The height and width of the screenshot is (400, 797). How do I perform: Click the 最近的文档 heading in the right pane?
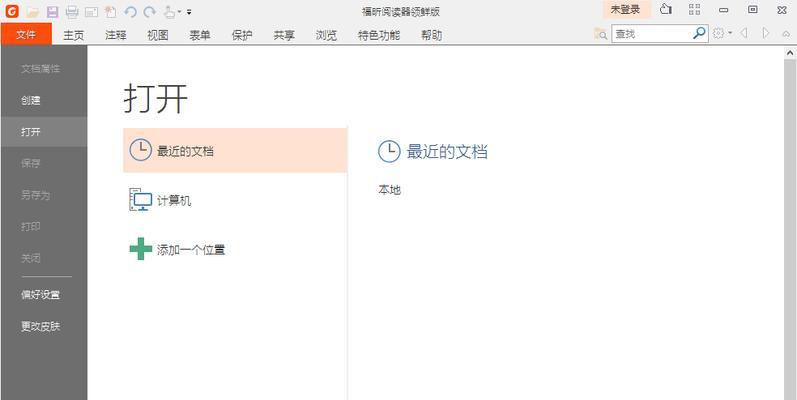[447, 151]
